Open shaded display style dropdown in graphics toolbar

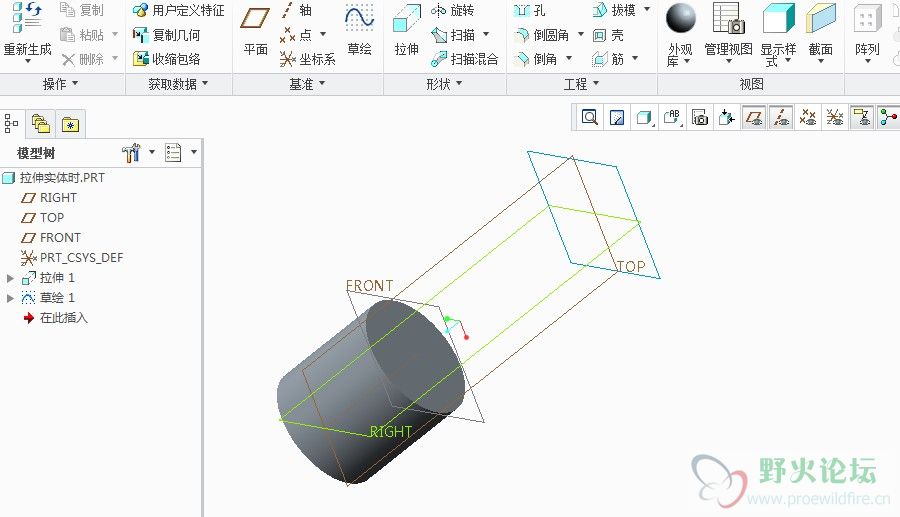(645, 118)
